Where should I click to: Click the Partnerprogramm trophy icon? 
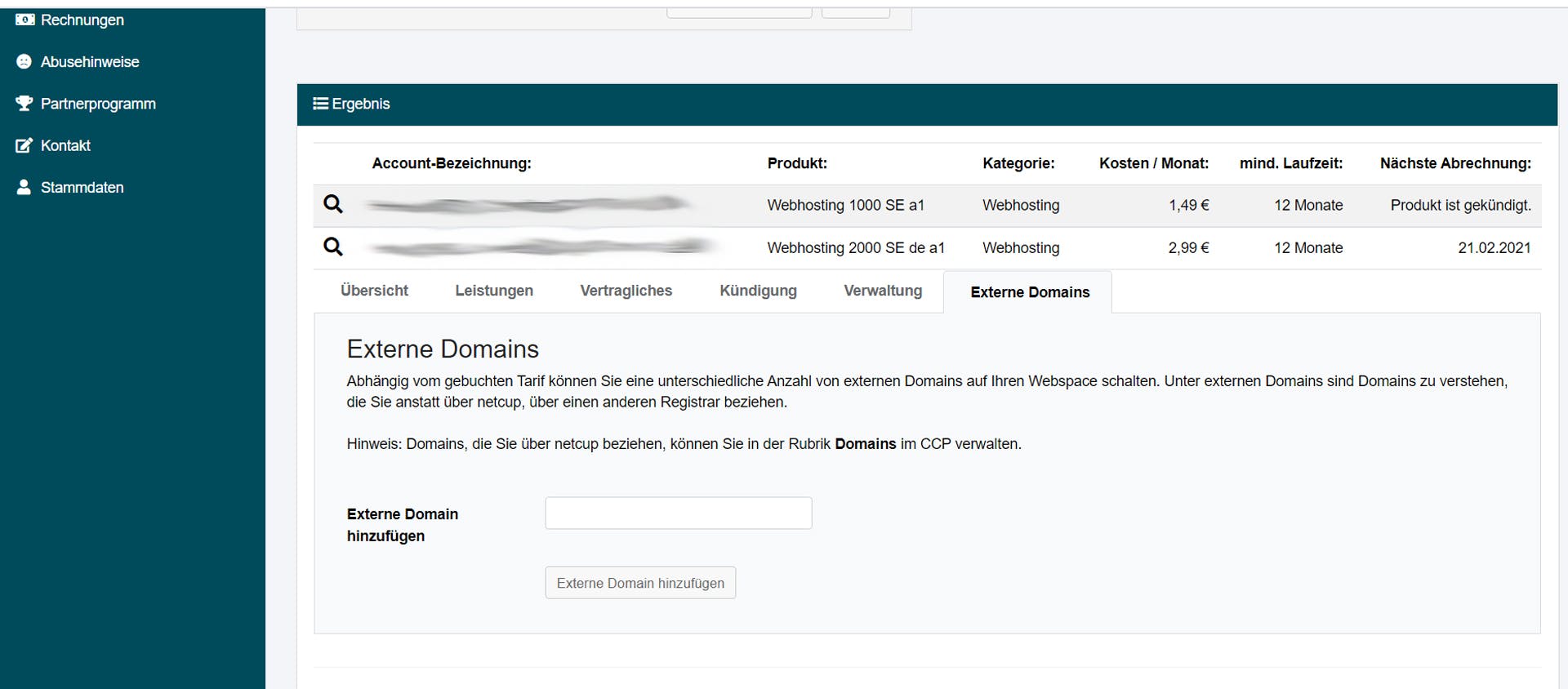tap(24, 104)
